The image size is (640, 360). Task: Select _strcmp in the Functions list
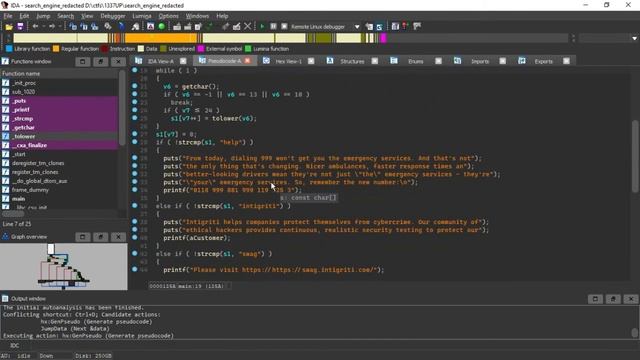[22, 119]
